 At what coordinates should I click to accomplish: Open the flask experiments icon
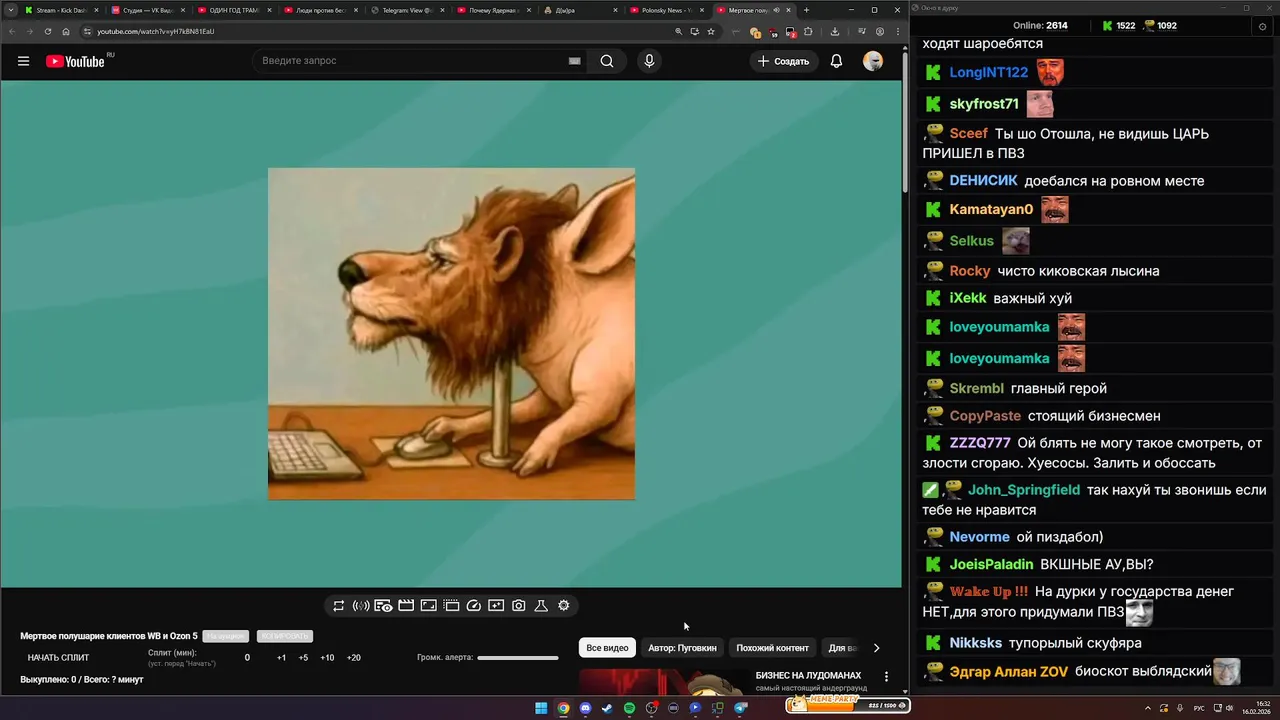coord(541,606)
